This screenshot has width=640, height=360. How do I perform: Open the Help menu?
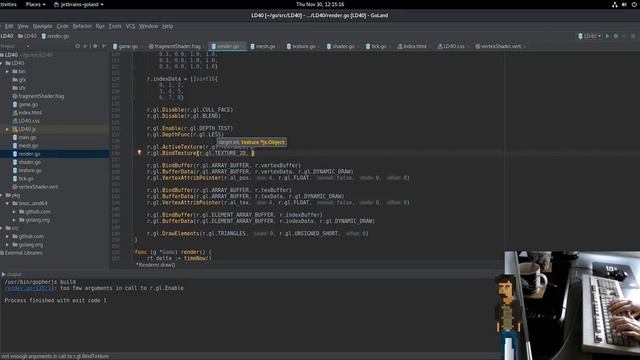point(167,26)
